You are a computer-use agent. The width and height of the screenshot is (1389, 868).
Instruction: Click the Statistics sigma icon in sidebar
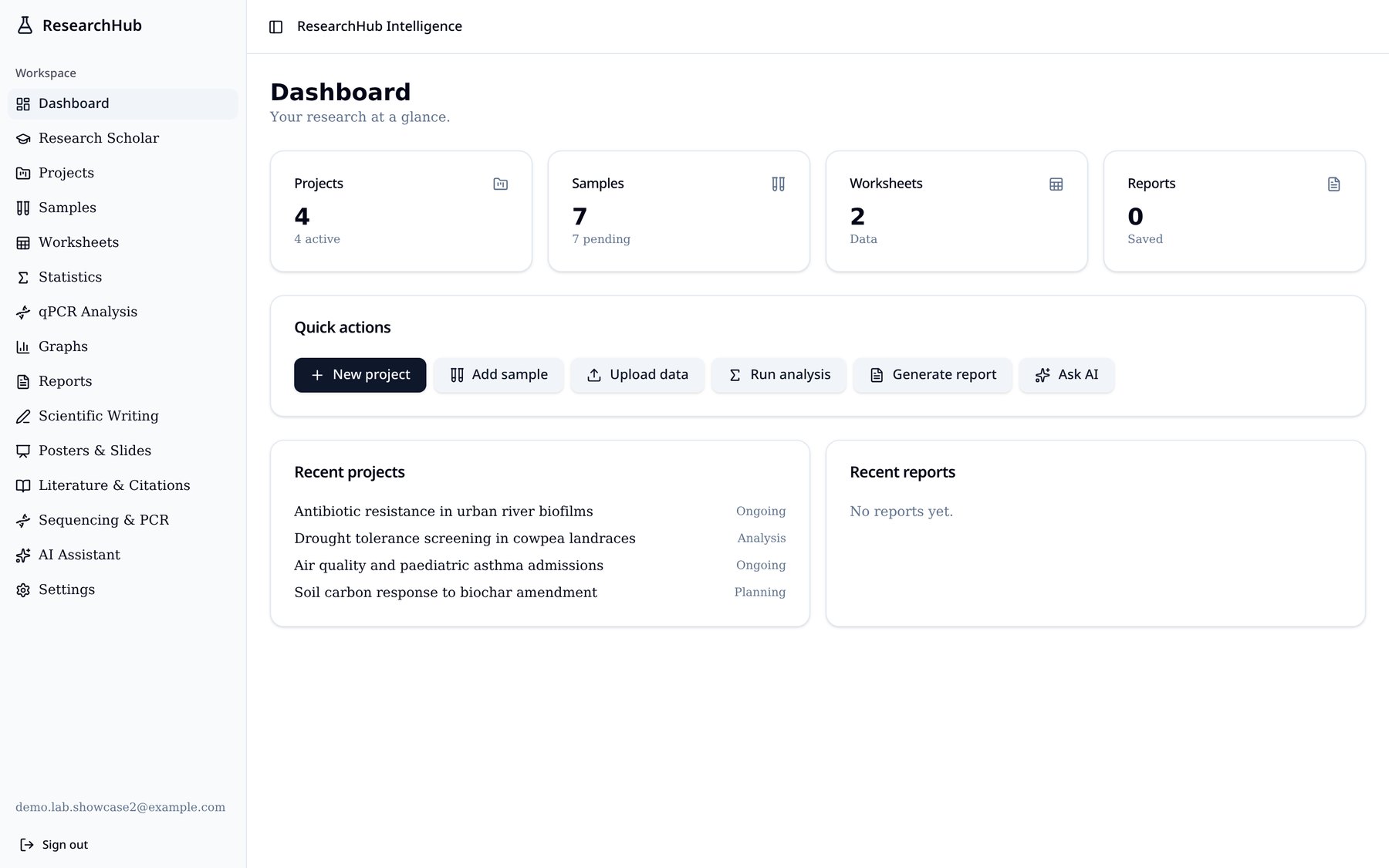(23, 278)
